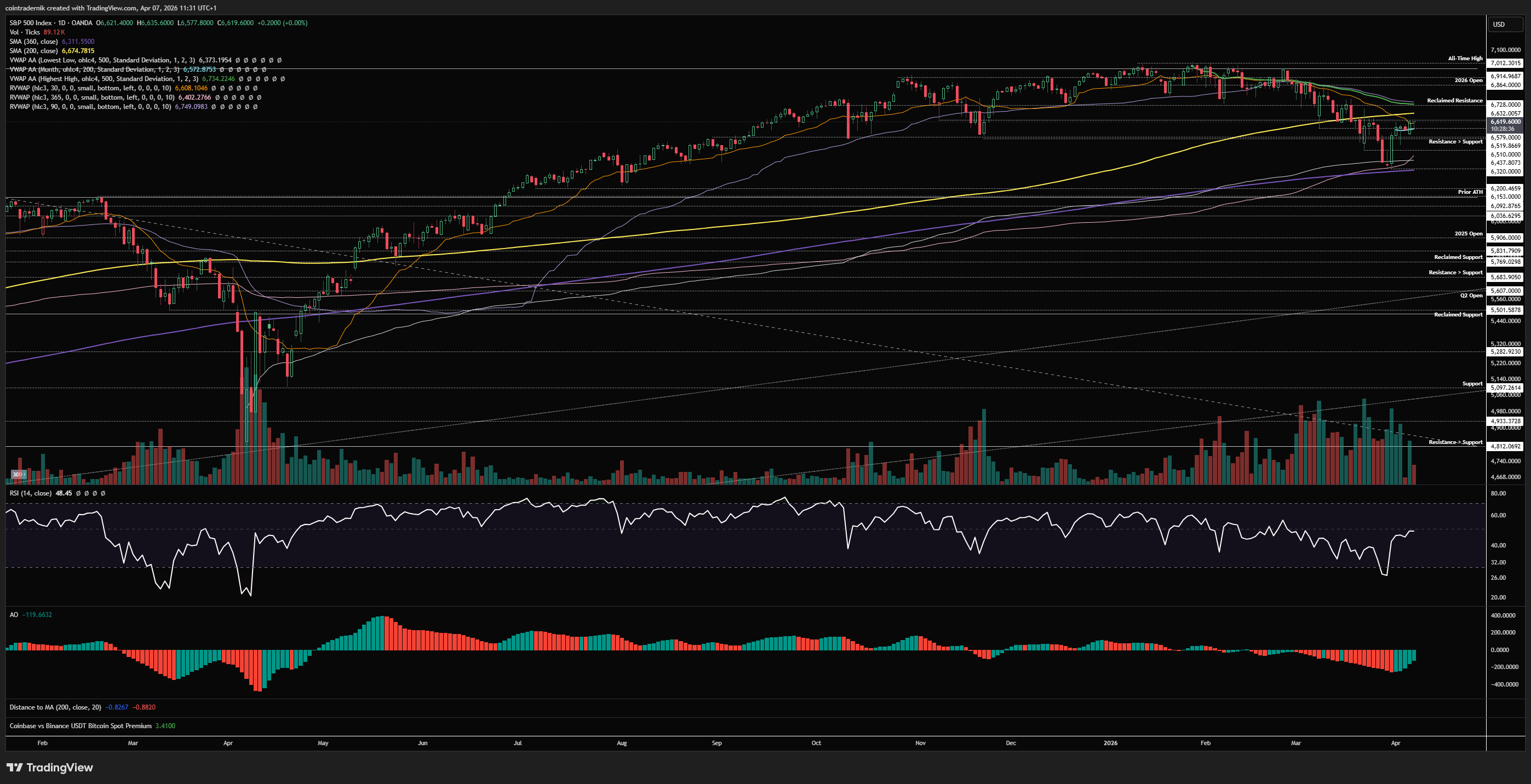Click the 2026 label on time axis
Image resolution: width=1531 pixels, height=784 pixels.
[1110, 743]
